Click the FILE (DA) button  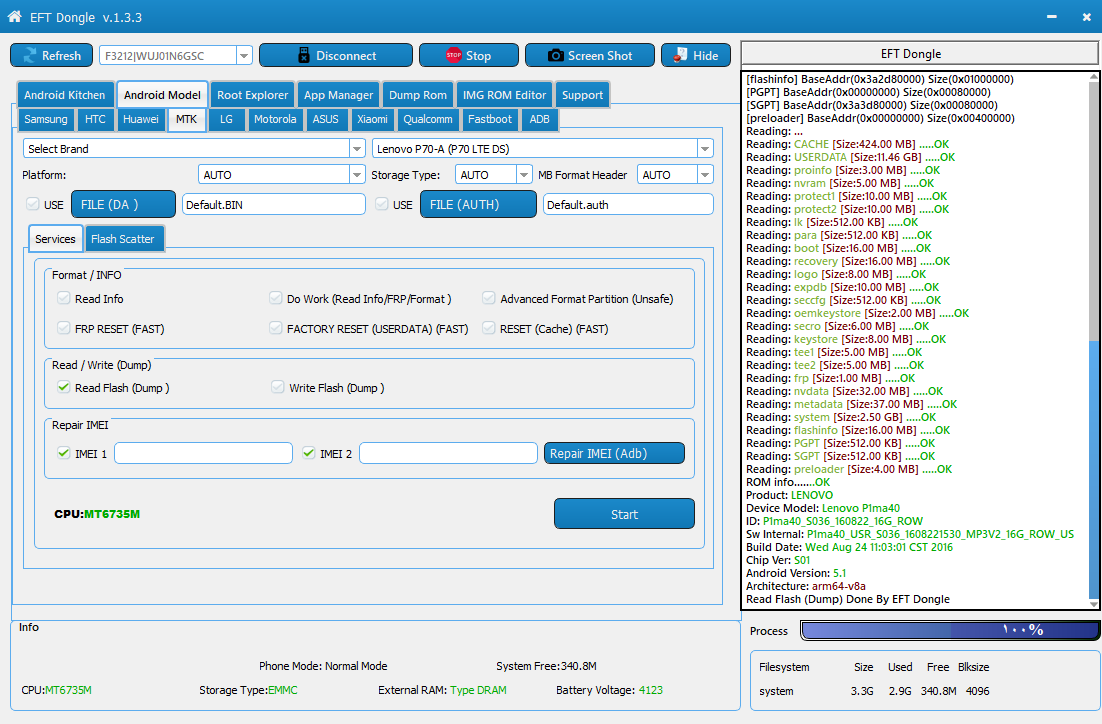(124, 205)
